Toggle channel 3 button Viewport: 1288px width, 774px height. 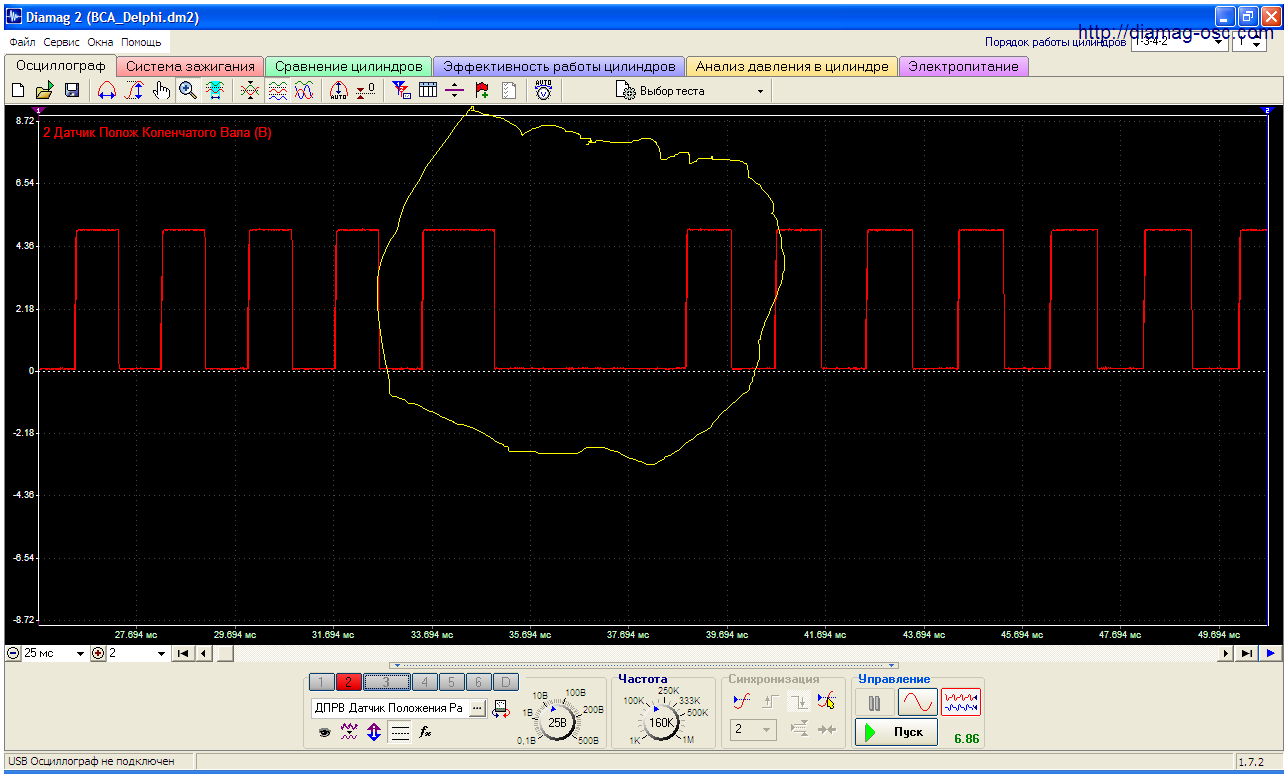[x=385, y=682]
